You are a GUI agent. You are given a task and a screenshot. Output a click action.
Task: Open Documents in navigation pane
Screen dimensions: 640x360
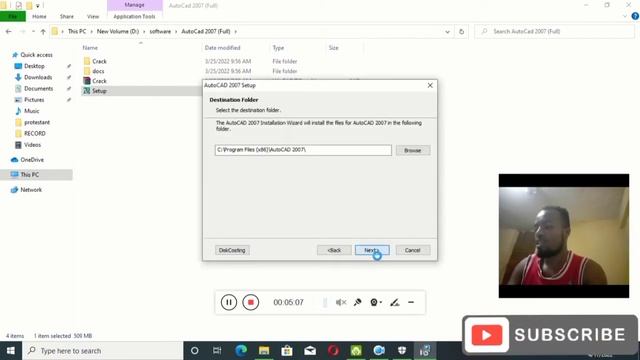point(38,89)
